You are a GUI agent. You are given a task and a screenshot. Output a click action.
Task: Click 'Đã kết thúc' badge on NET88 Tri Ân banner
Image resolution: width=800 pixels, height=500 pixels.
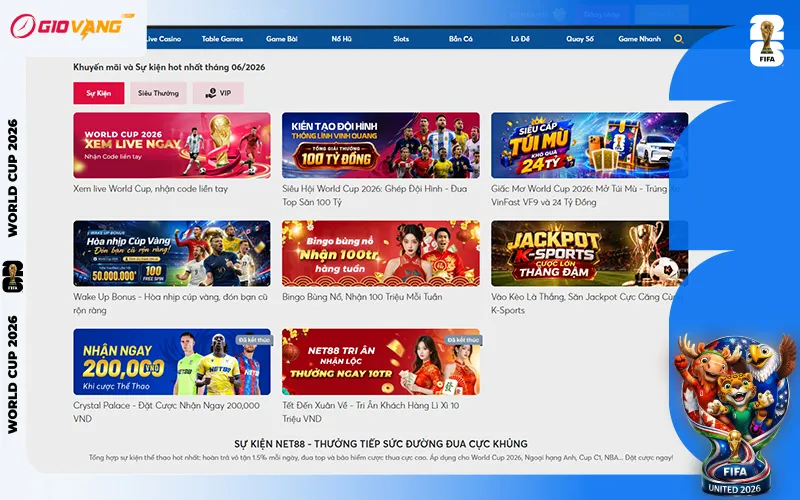click(463, 340)
